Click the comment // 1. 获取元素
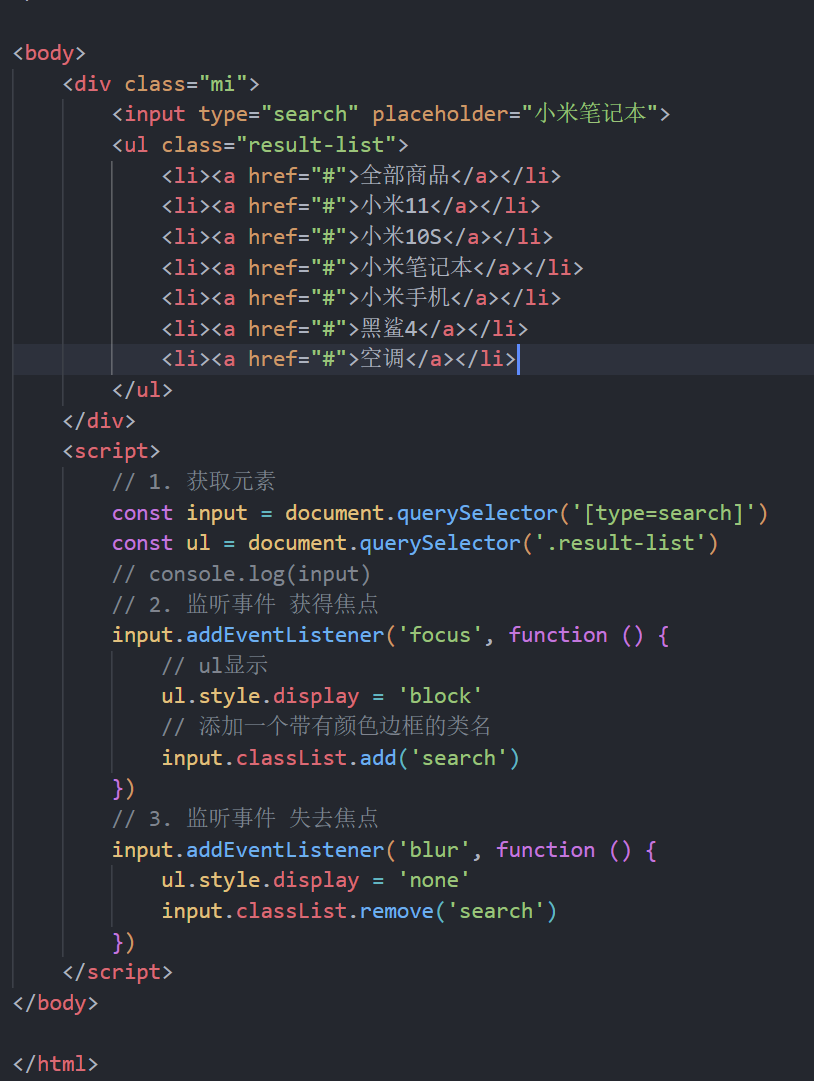This screenshot has height=1081, width=814. 194,481
